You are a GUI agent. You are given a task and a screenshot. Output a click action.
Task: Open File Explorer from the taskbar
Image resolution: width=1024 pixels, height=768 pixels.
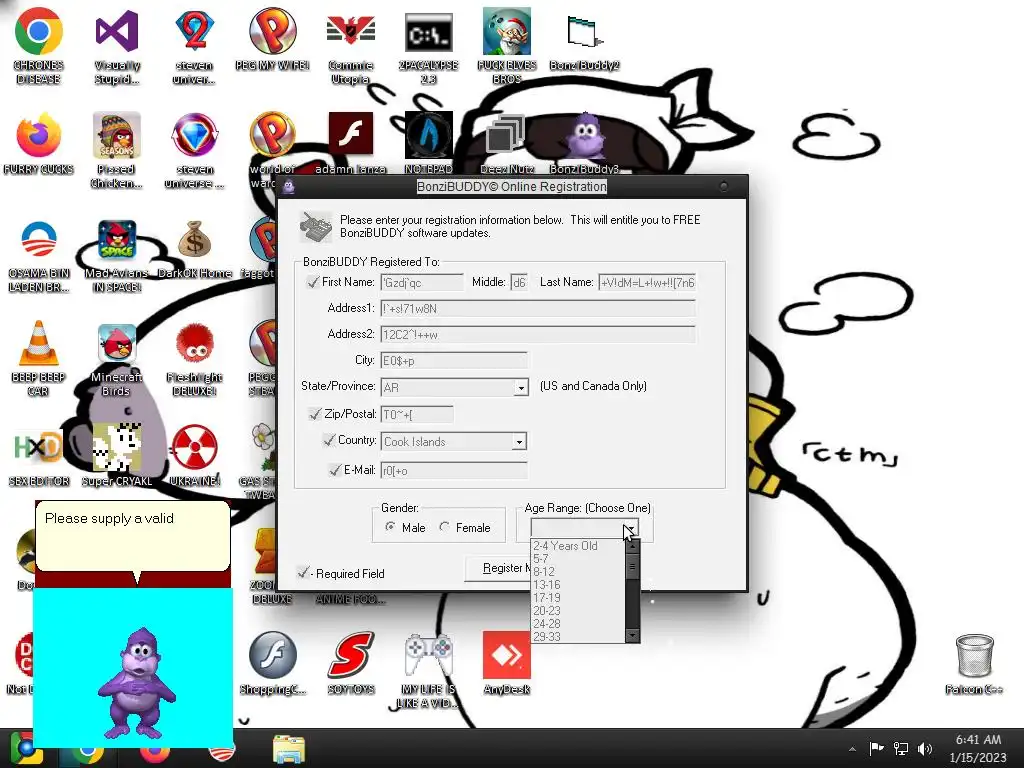(289, 750)
